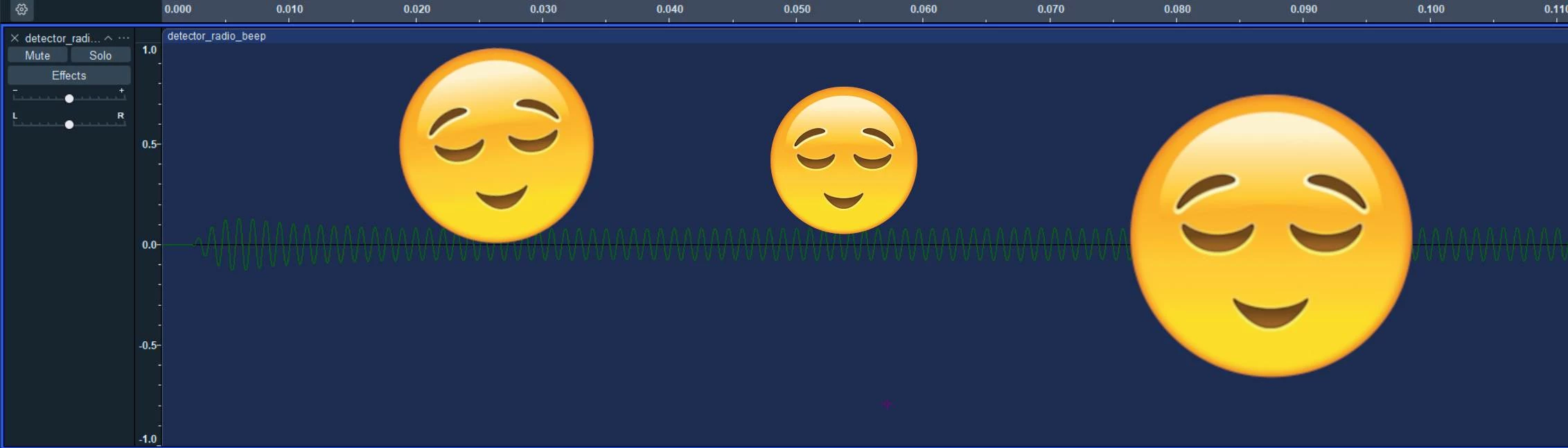Open timeline options gear icon
Viewport: 1568px width, 448px height.
[21, 10]
